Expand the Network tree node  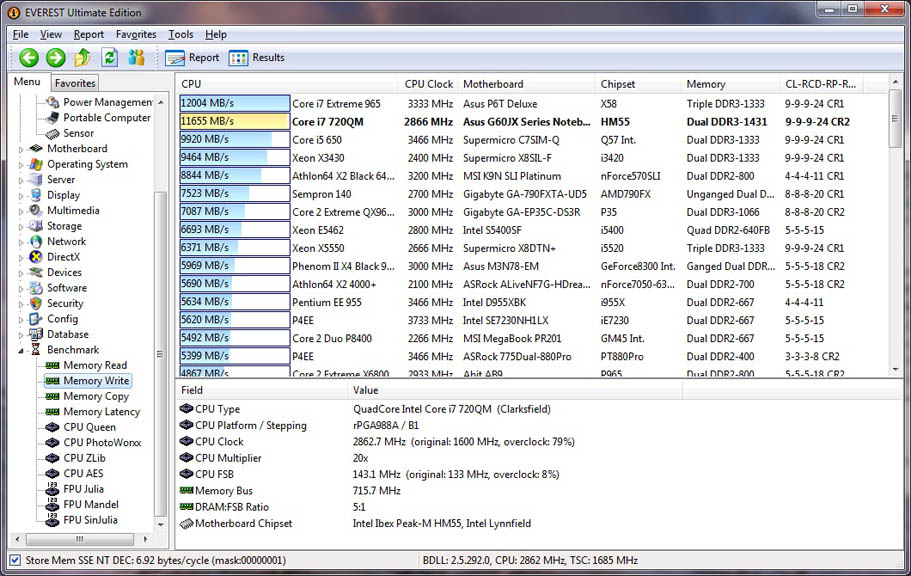coord(21,242)
